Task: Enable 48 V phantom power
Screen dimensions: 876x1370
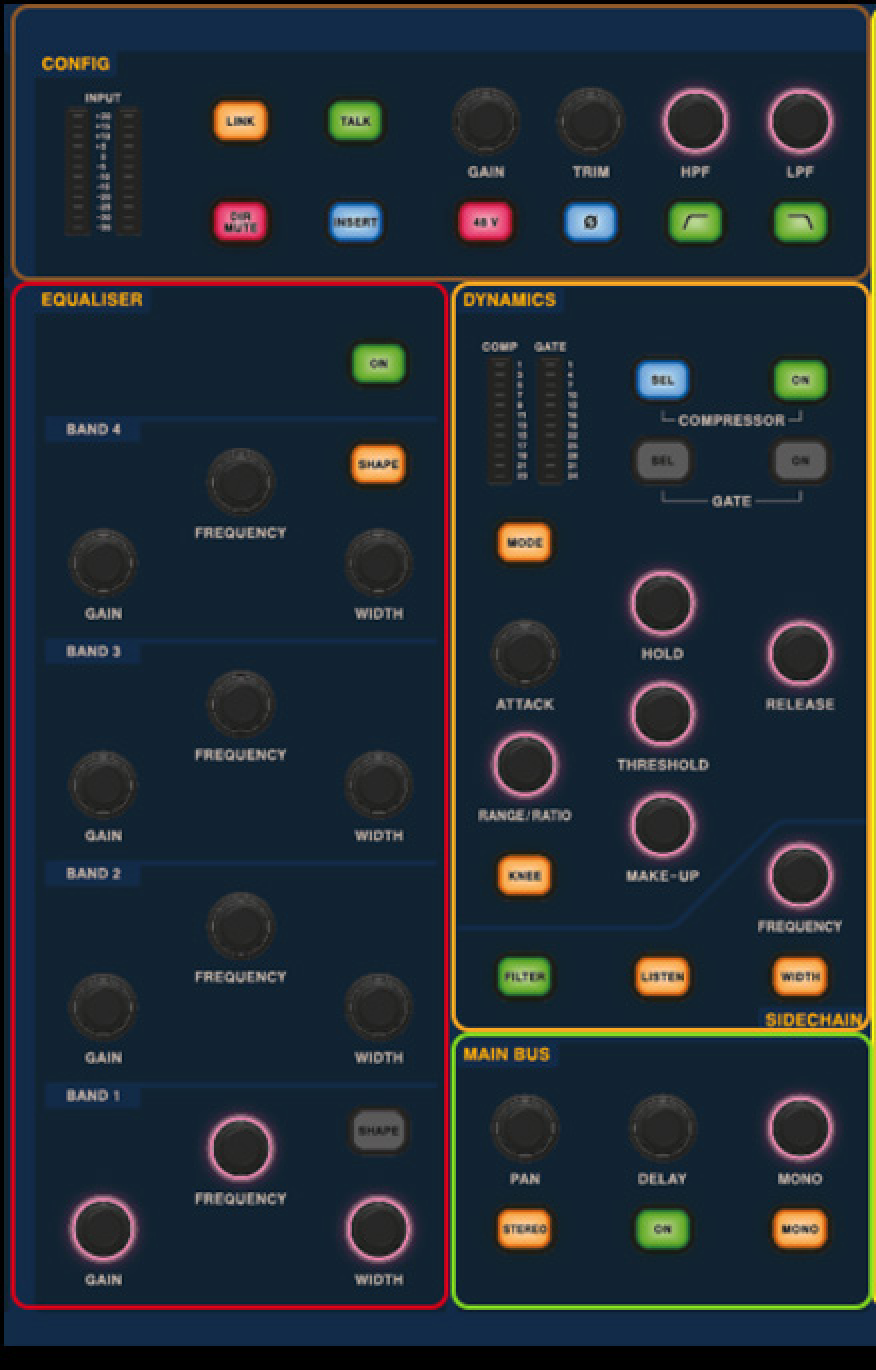Action: pos(485,223)
